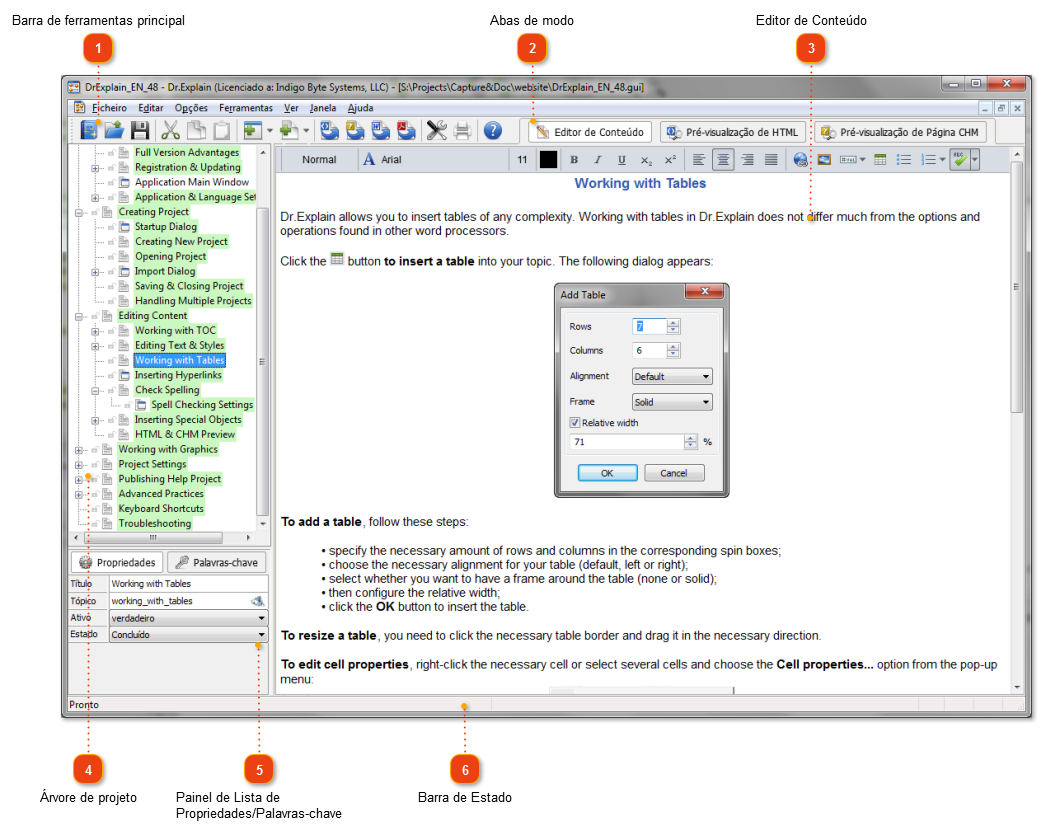Save the project using the floppy disk icon
Viewport: 1041px width, 837px height.
pos(140,131)
